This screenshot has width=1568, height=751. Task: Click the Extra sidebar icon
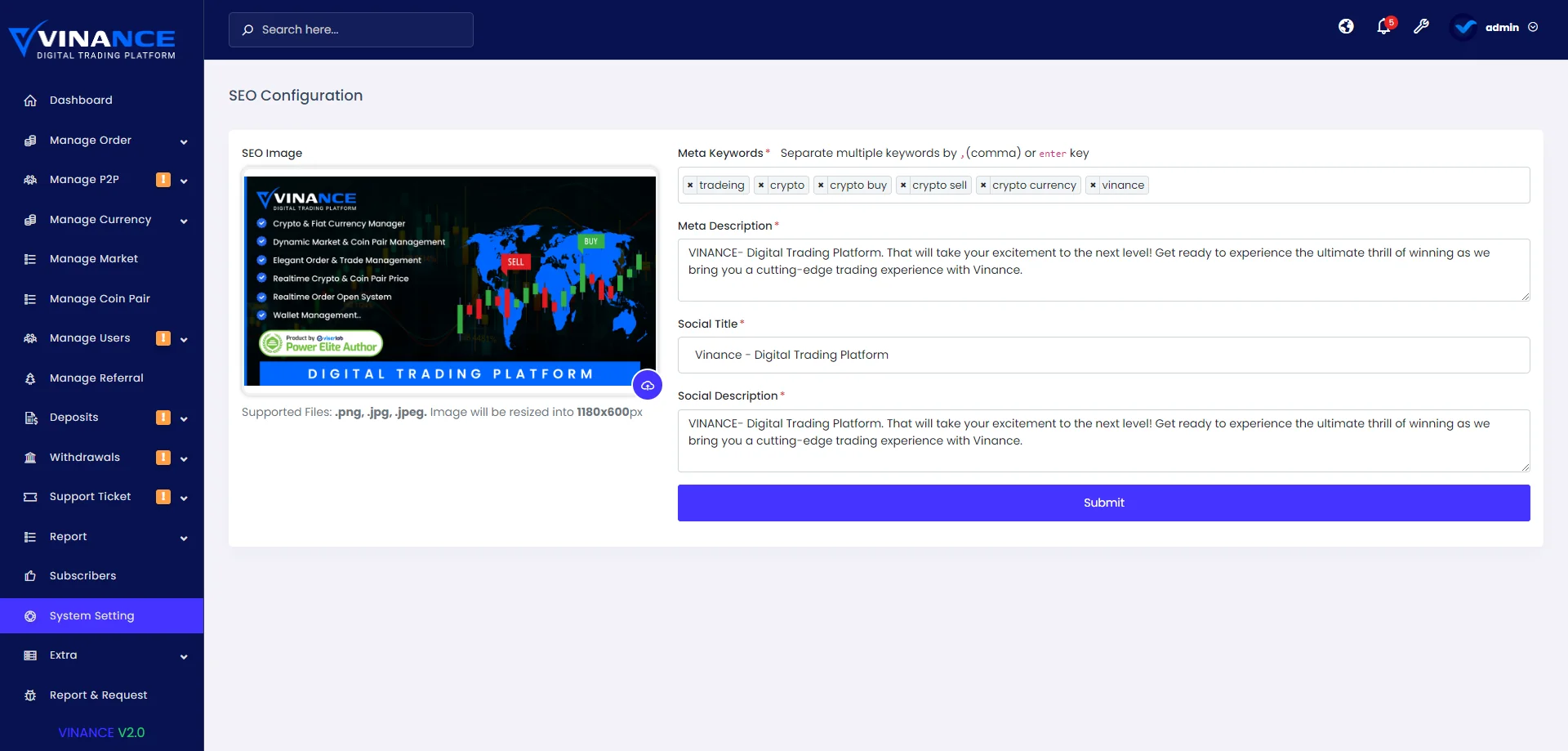click(x=30, y=655)
